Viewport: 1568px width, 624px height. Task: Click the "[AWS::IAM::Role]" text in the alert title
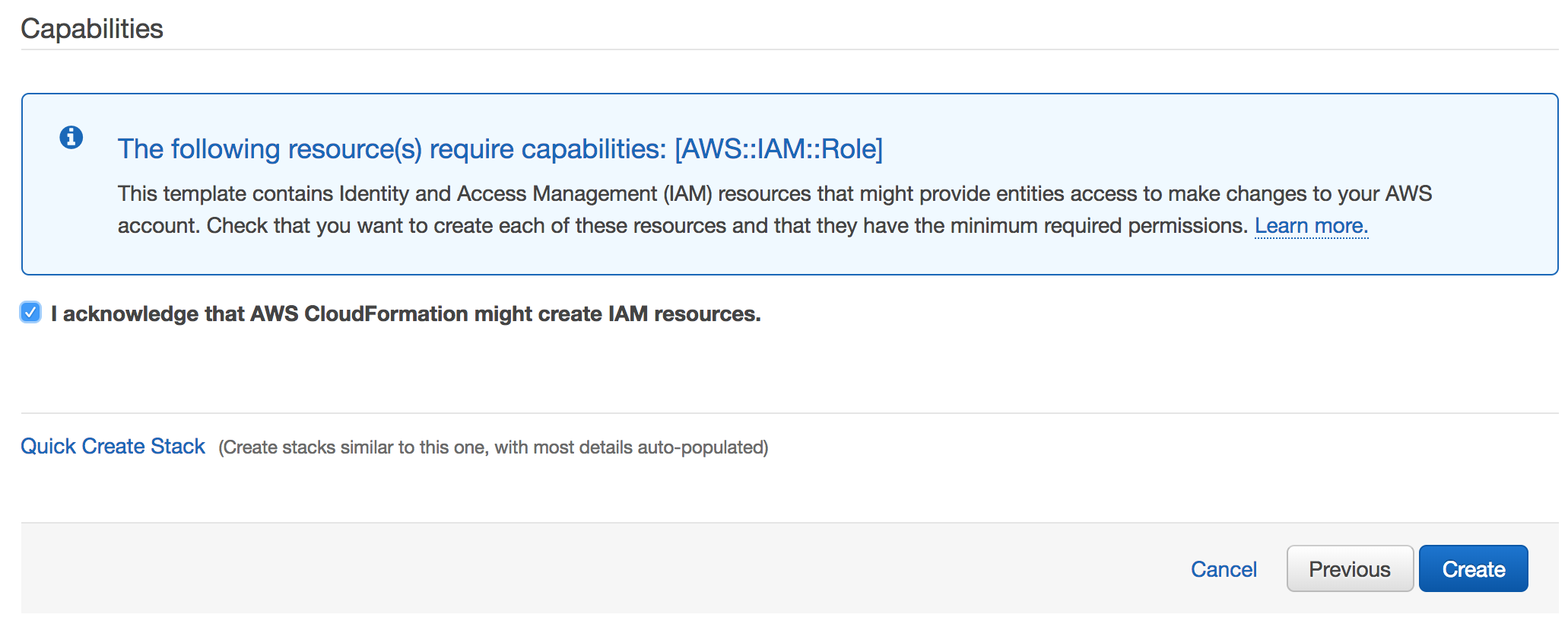point(779,149)
